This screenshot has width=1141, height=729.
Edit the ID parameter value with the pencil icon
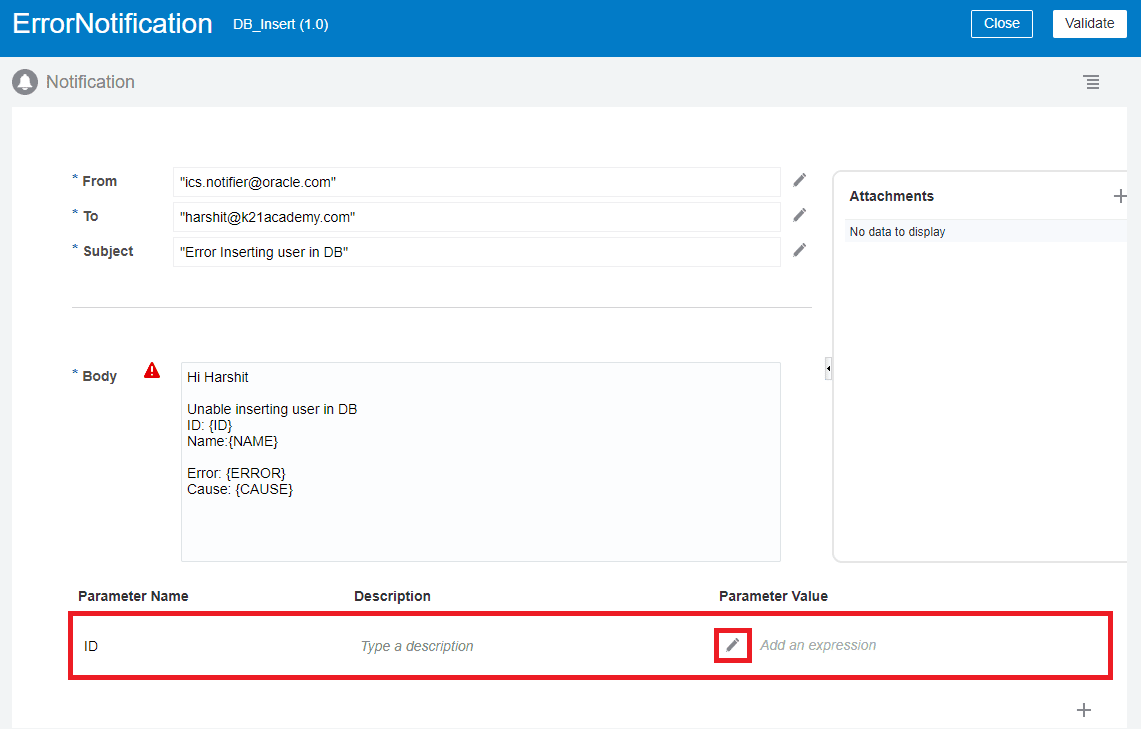tap(733, 646)
